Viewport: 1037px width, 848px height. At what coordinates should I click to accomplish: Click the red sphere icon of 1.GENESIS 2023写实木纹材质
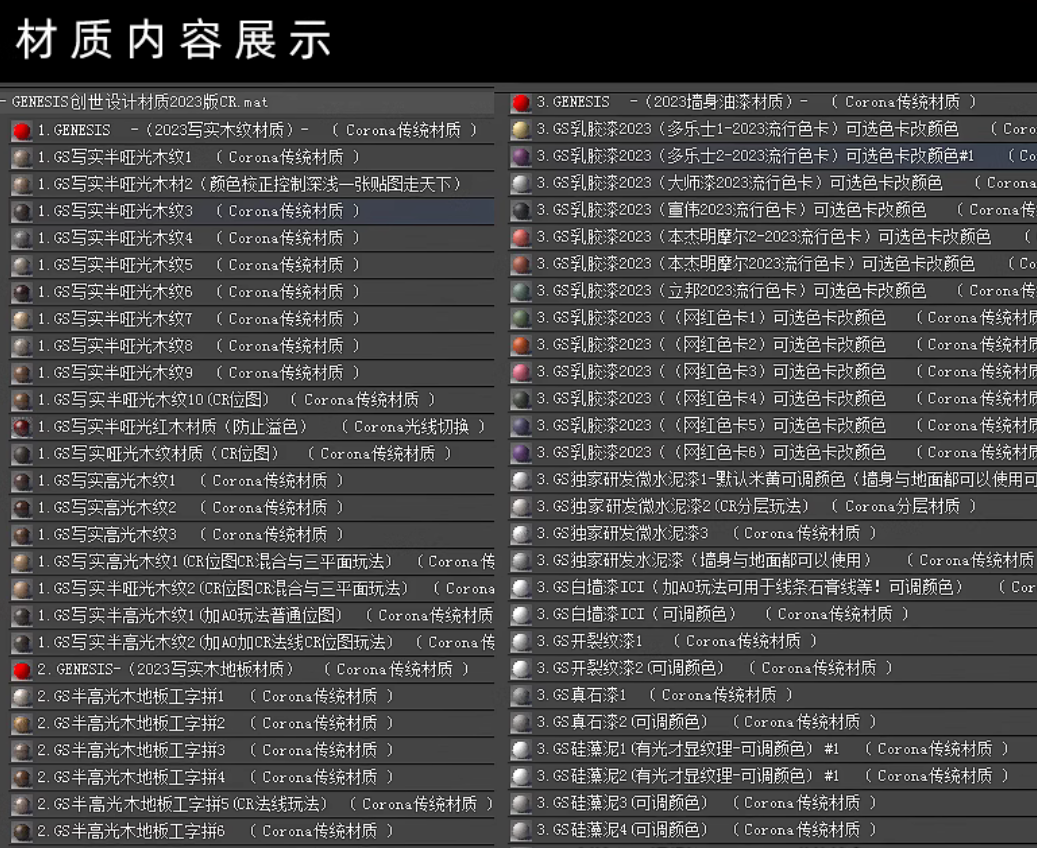tap(22, 131)
